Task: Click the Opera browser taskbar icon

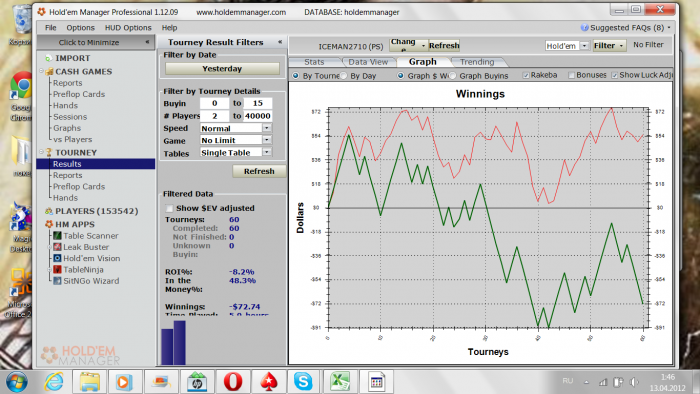Action: pyautogui.click(x=233, y=382)
